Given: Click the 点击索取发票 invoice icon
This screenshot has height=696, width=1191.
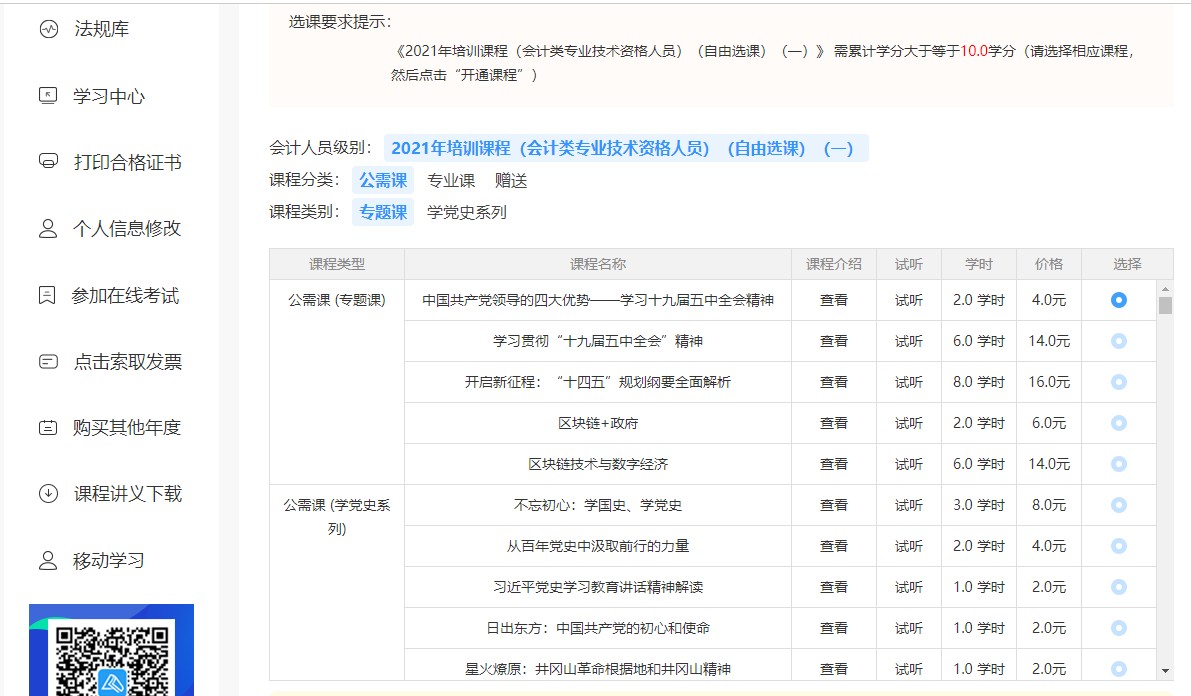Looking at the screenshot, I should click(48, 362).
